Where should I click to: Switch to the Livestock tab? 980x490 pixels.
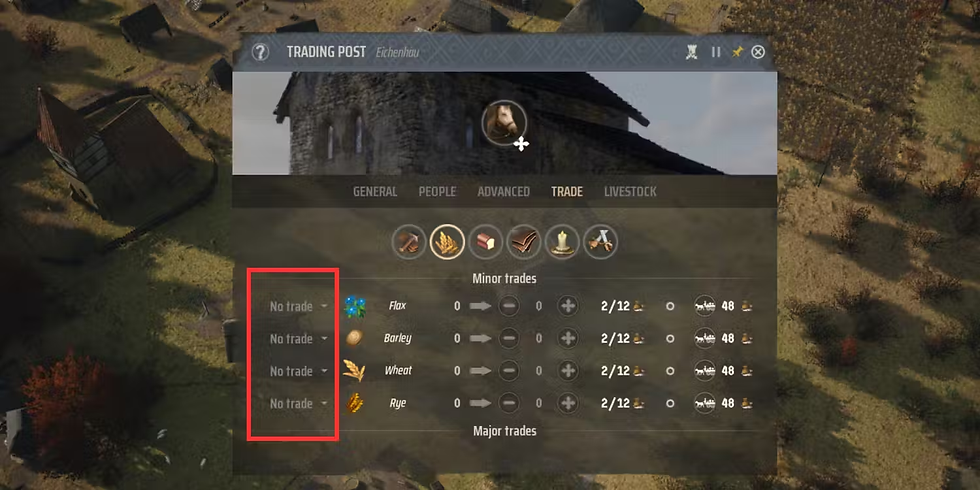(x=630, y=192)
